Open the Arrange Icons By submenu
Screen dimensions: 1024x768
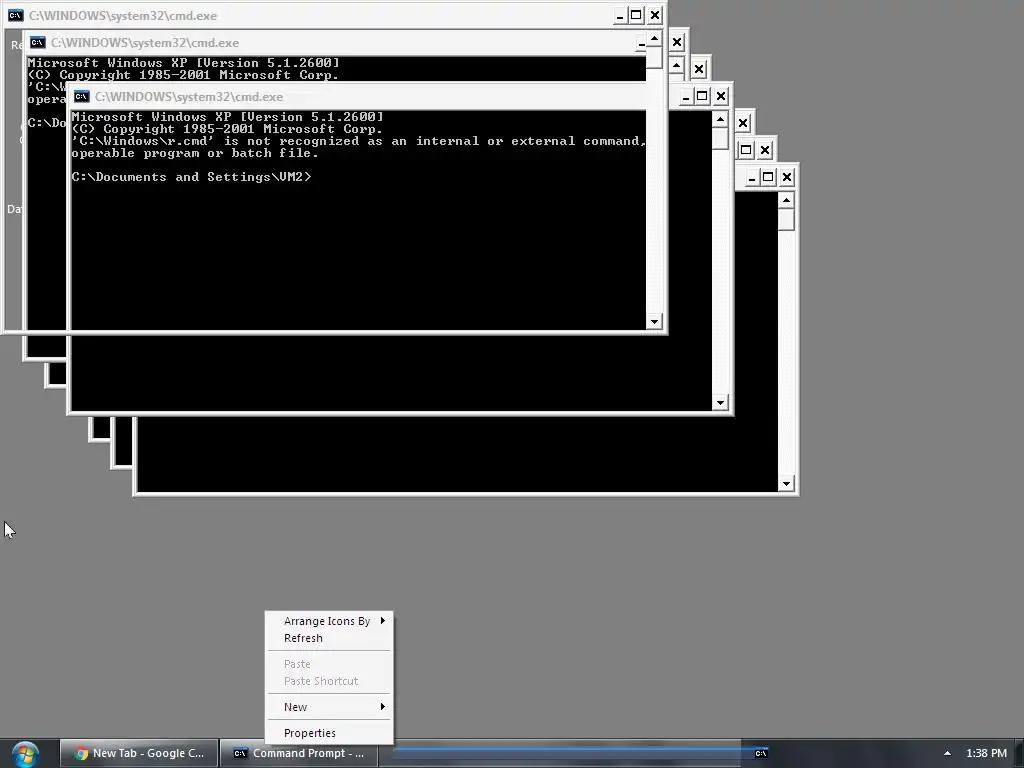[x=329, y=621]
